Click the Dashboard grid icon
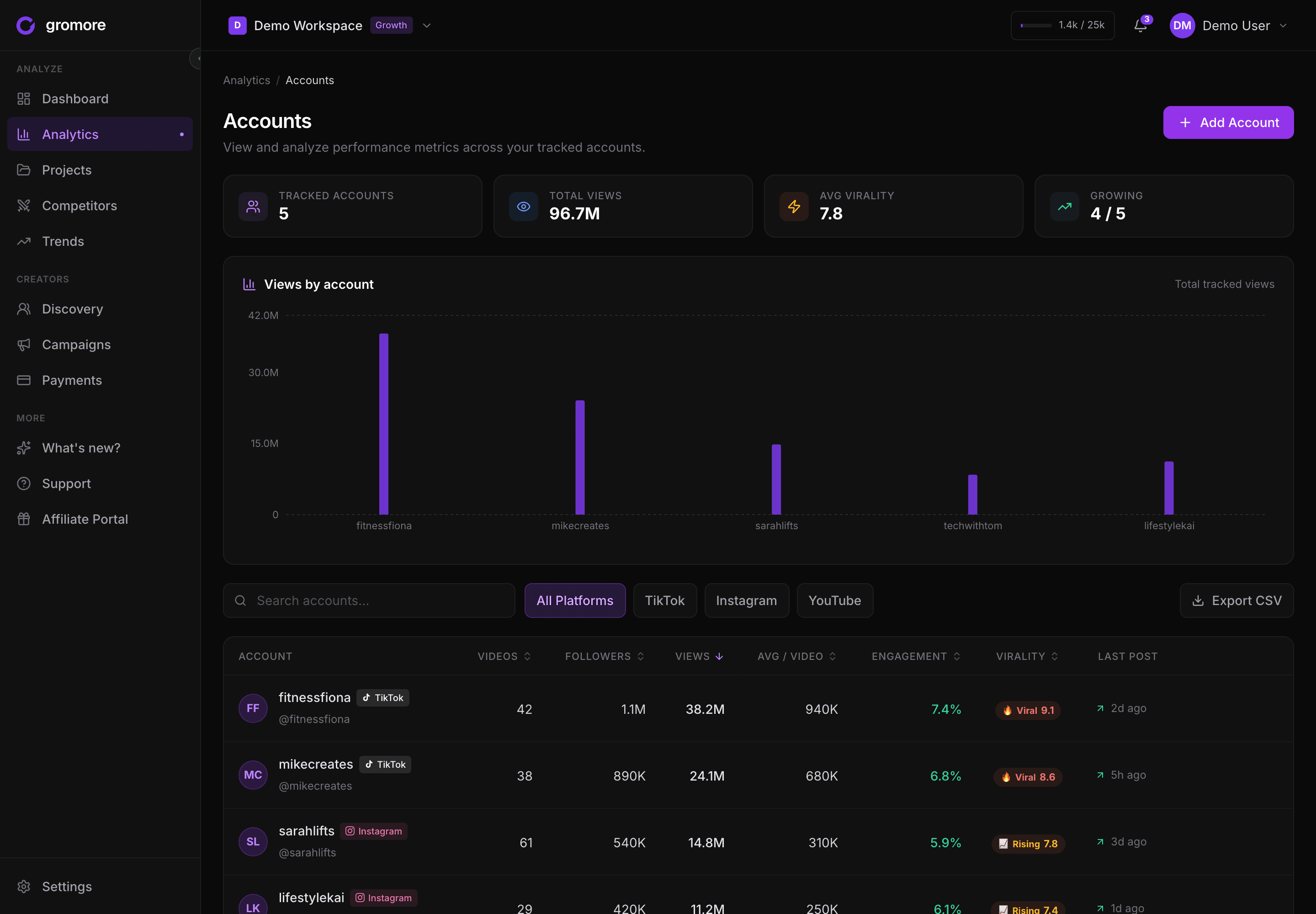This screenshot has height=914, width=1316. point(23,99)
